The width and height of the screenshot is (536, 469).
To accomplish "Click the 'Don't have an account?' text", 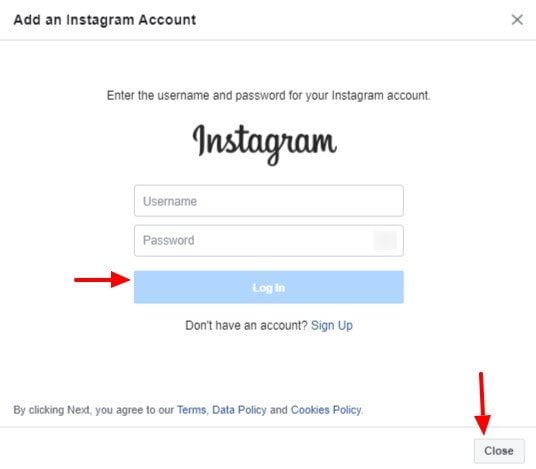I will pos(246,325).
